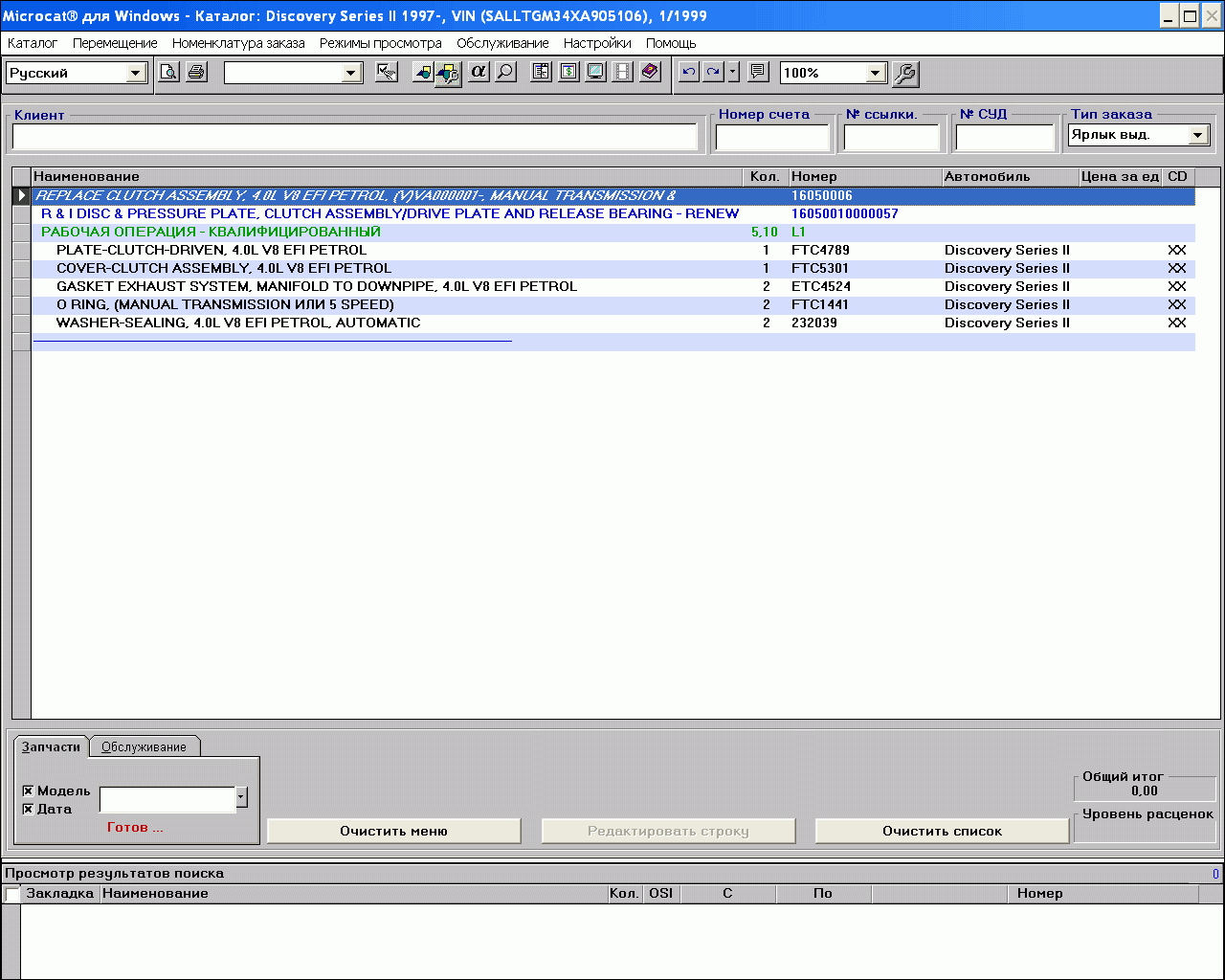Click the № ссылки input field
The height and width of the screenshot is (980, 1225).
892,137
